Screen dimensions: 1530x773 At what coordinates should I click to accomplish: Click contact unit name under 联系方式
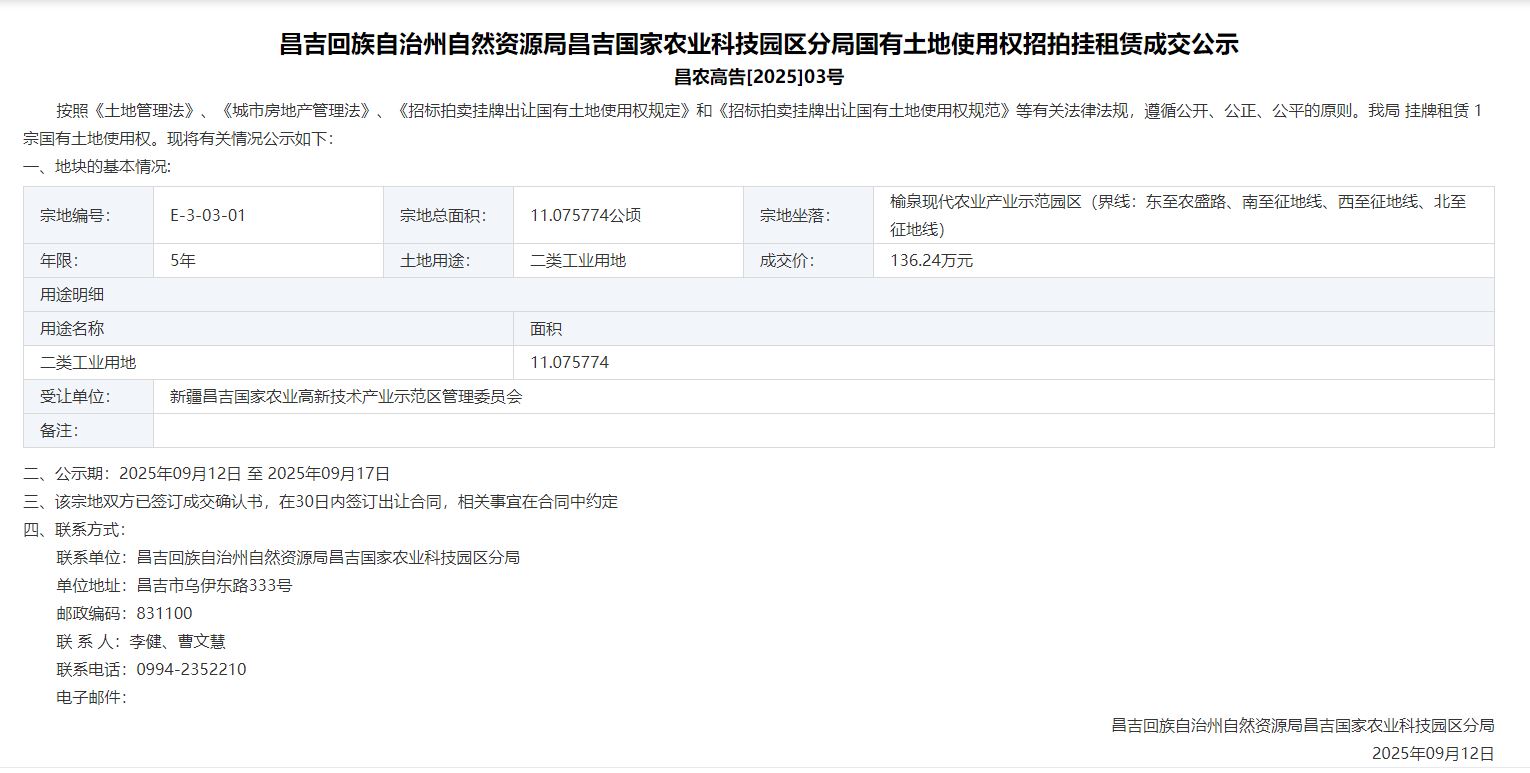point(328,558)
